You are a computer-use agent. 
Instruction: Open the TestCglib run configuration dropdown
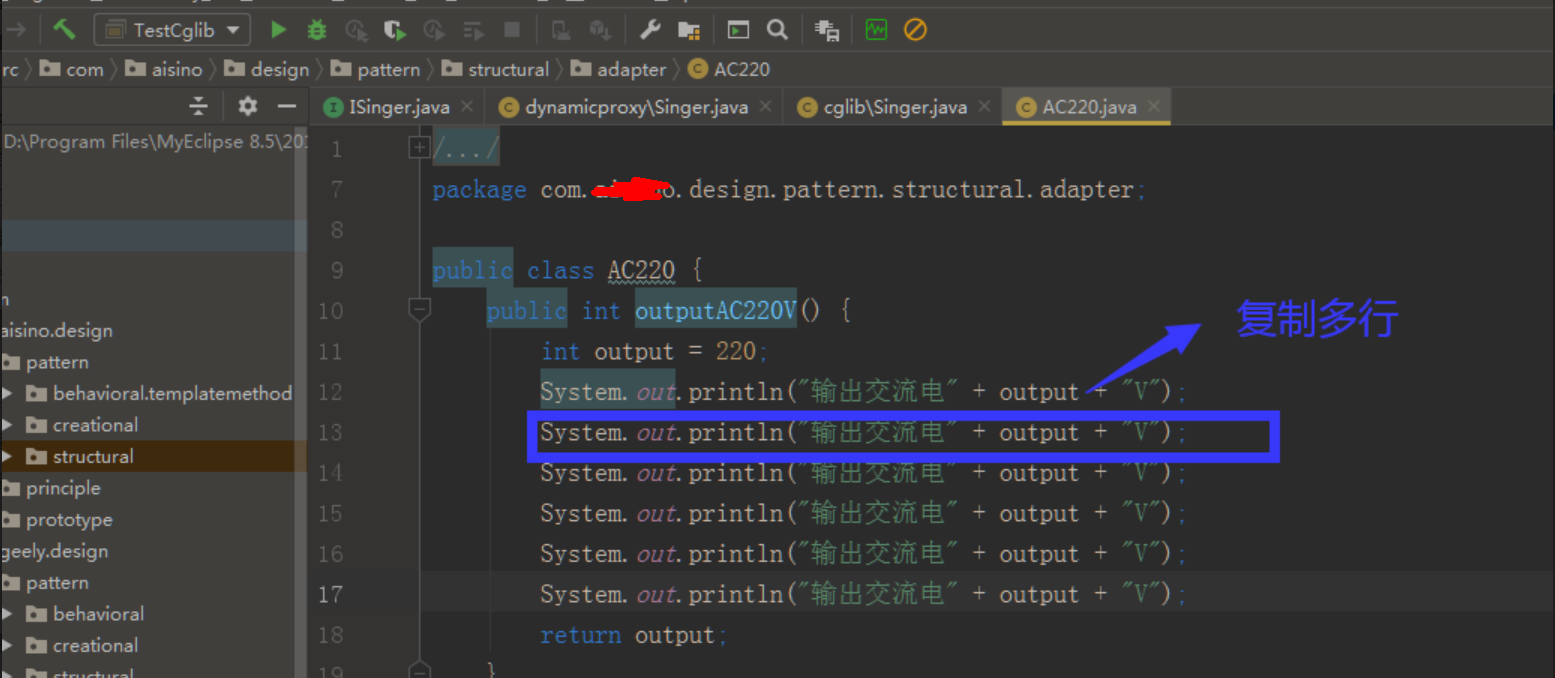172,30
